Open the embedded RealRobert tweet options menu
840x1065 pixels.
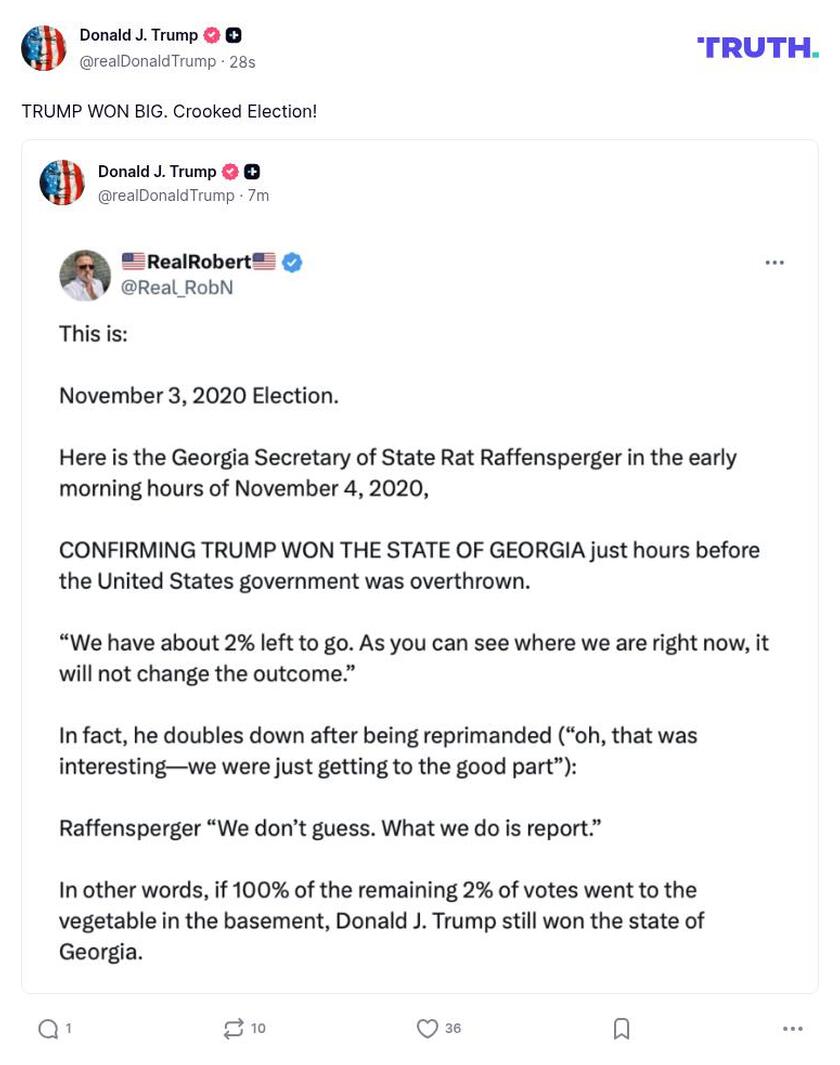tap(774, 263)
